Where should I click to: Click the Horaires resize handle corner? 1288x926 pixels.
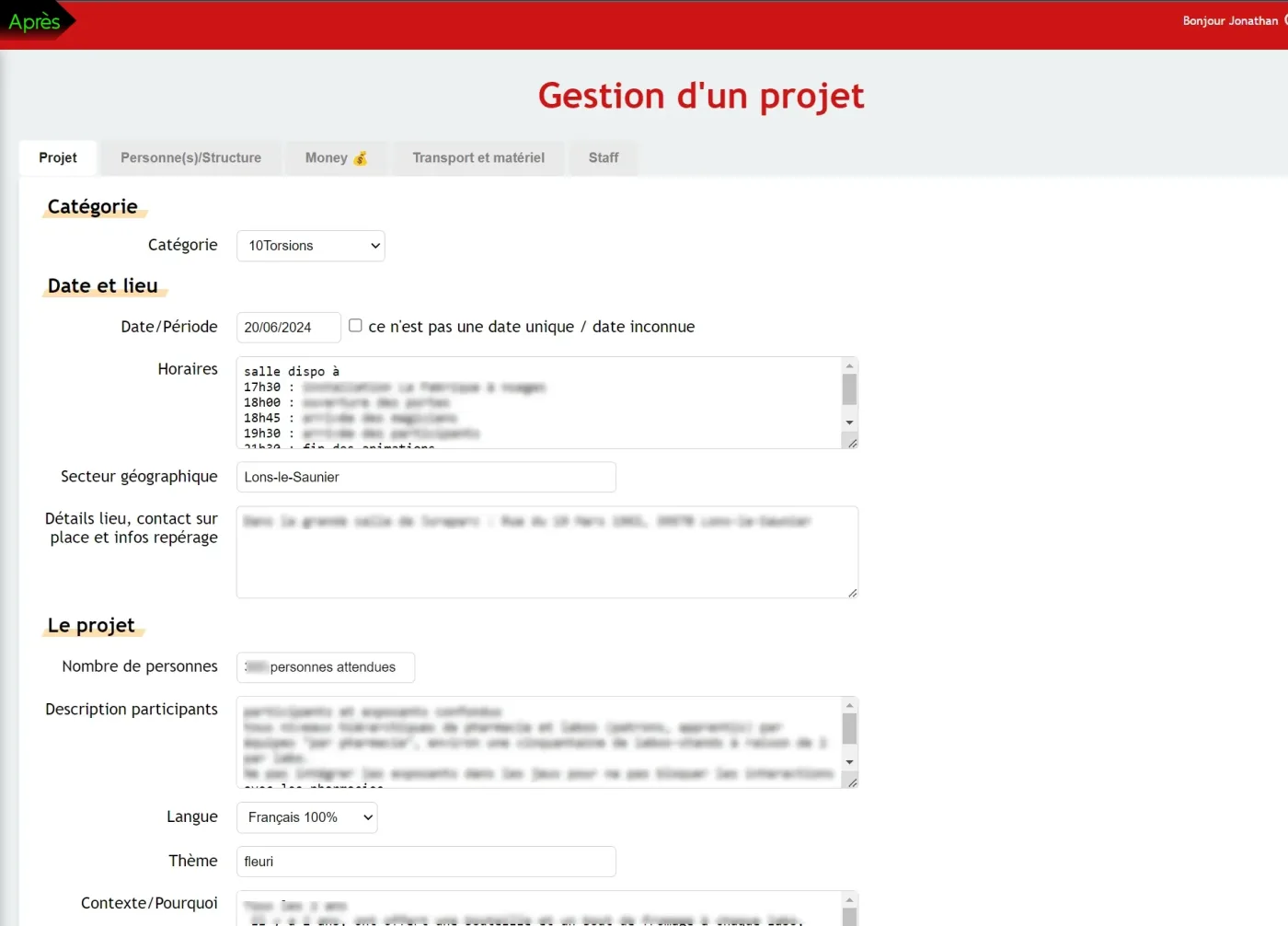coord(852,443)
